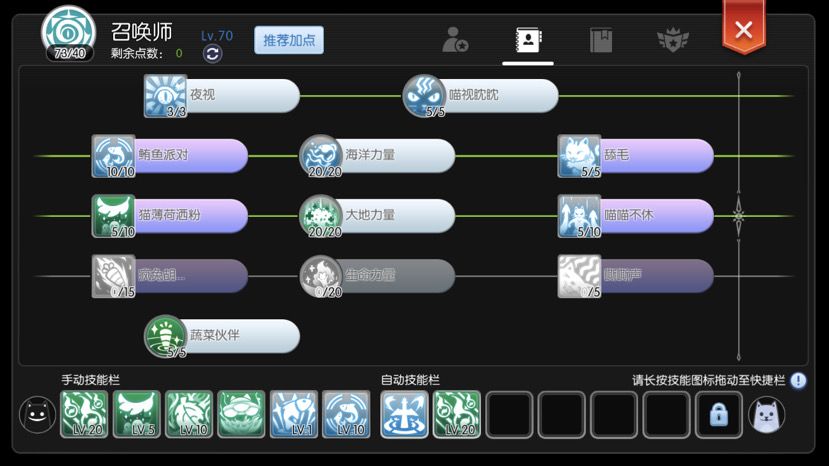
Task: Toggle the black cat face button
Action: click(x=38, y=415)
